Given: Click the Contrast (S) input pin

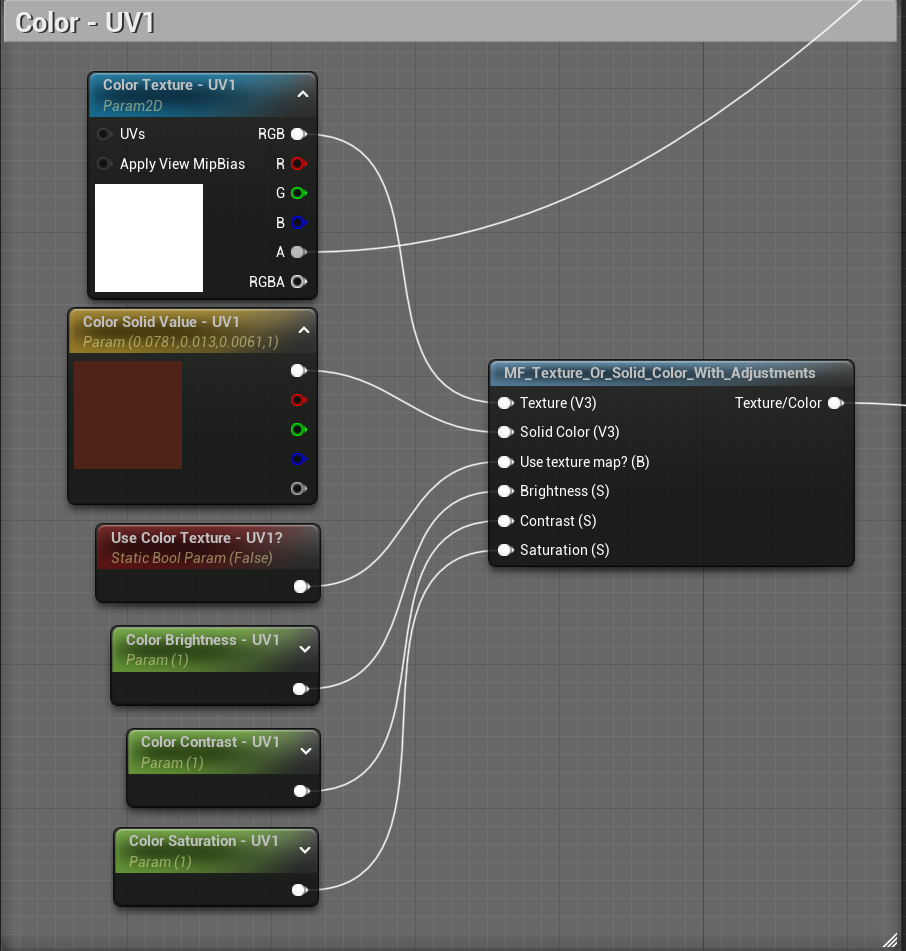Looking at the screenshot, I should coord(505,521).
